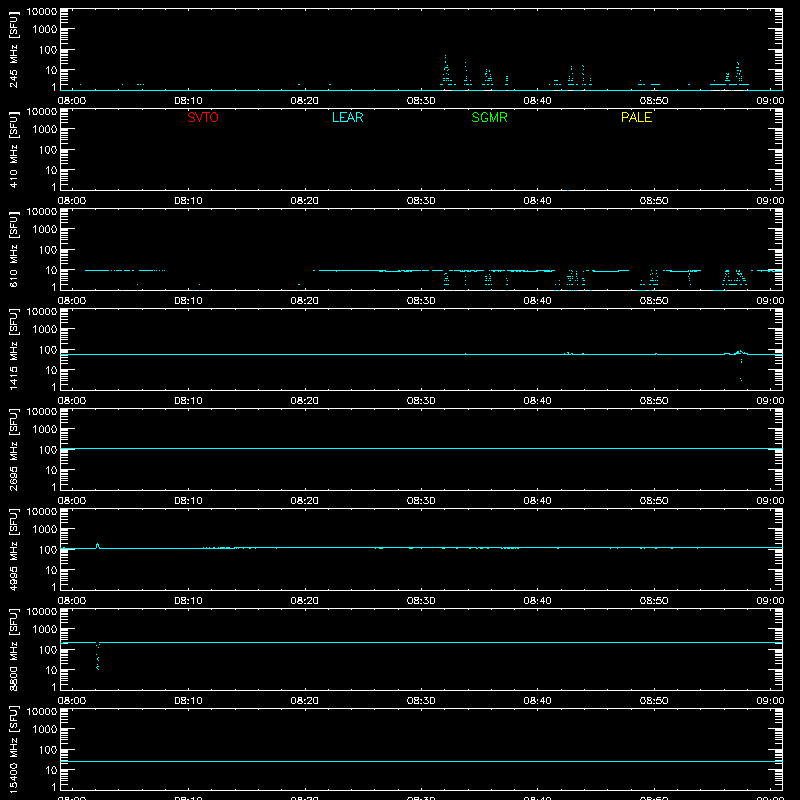Viewport: 800px width, 800px height.
Task: Click 08:10 tick under the 245 MHz panel
Action: click(x=188, y=101)
